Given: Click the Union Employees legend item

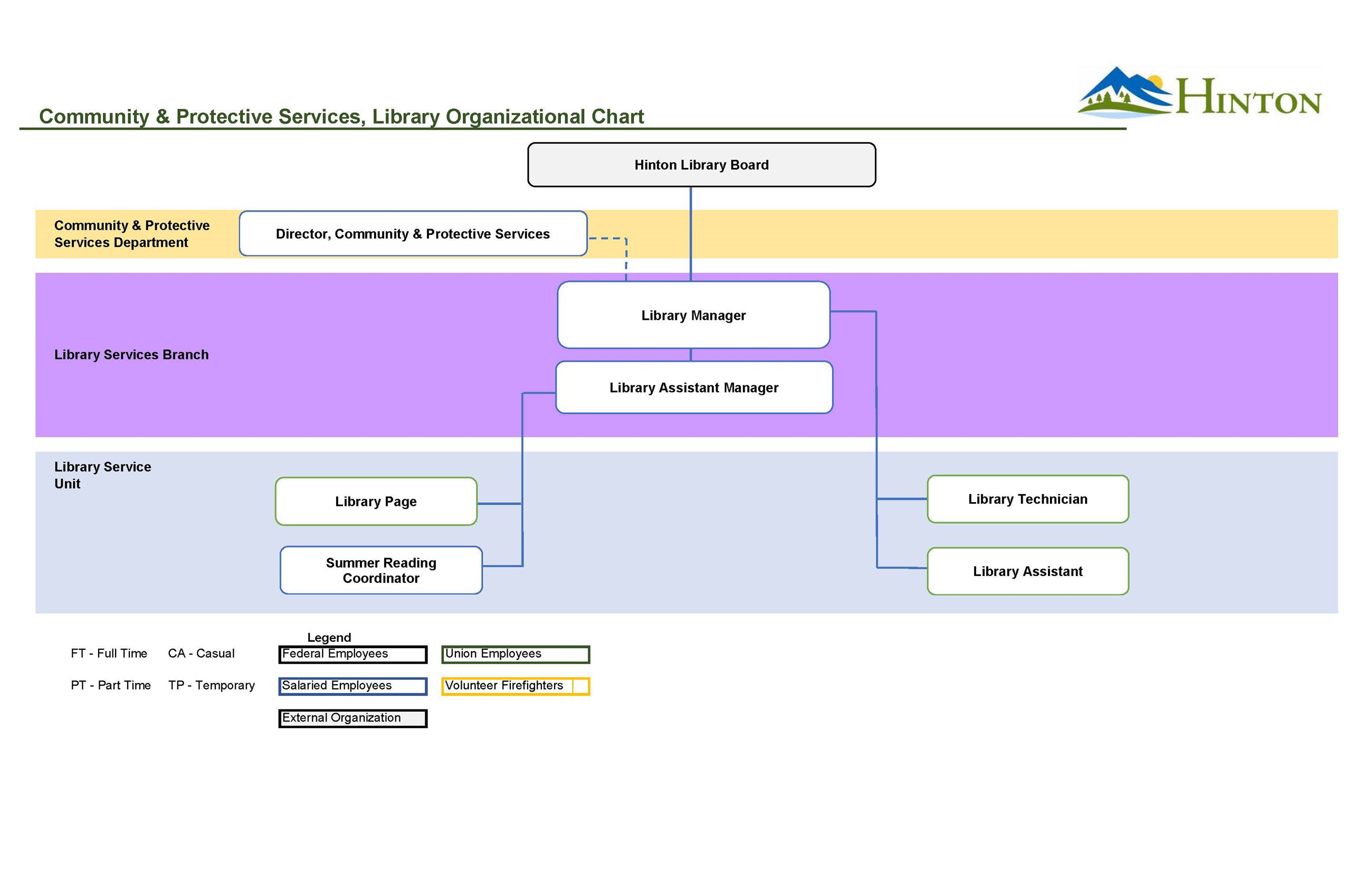Looking at the screenshot, I should pyautogui.click(x=514, y=655).
